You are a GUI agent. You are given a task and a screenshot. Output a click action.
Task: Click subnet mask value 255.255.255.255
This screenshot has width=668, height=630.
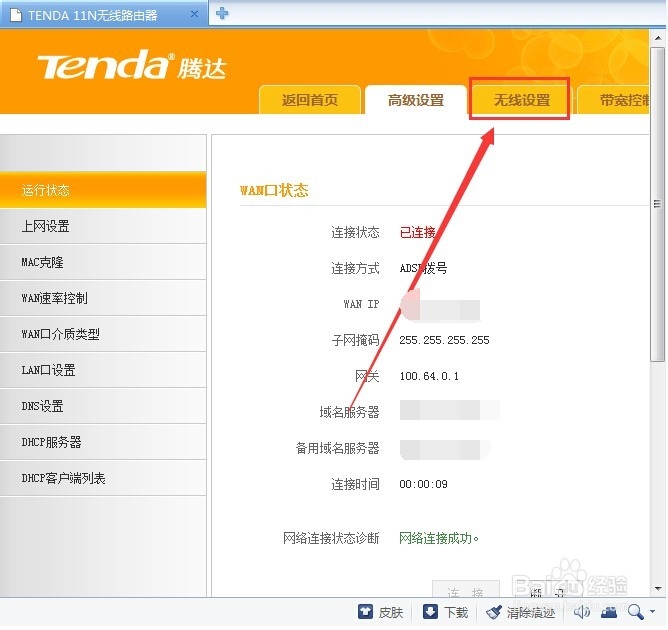[x=444, y=340]
